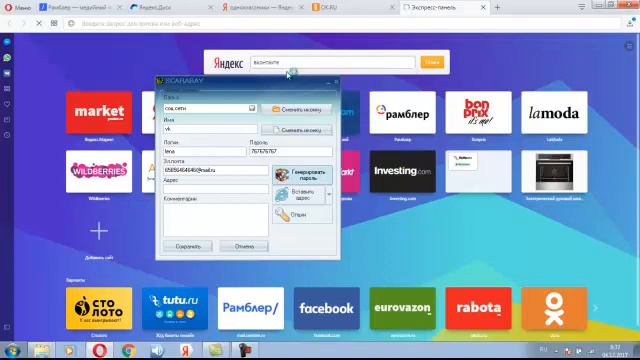Open Opera Меню button
This screenshot has height=360, width=640.
18,7
